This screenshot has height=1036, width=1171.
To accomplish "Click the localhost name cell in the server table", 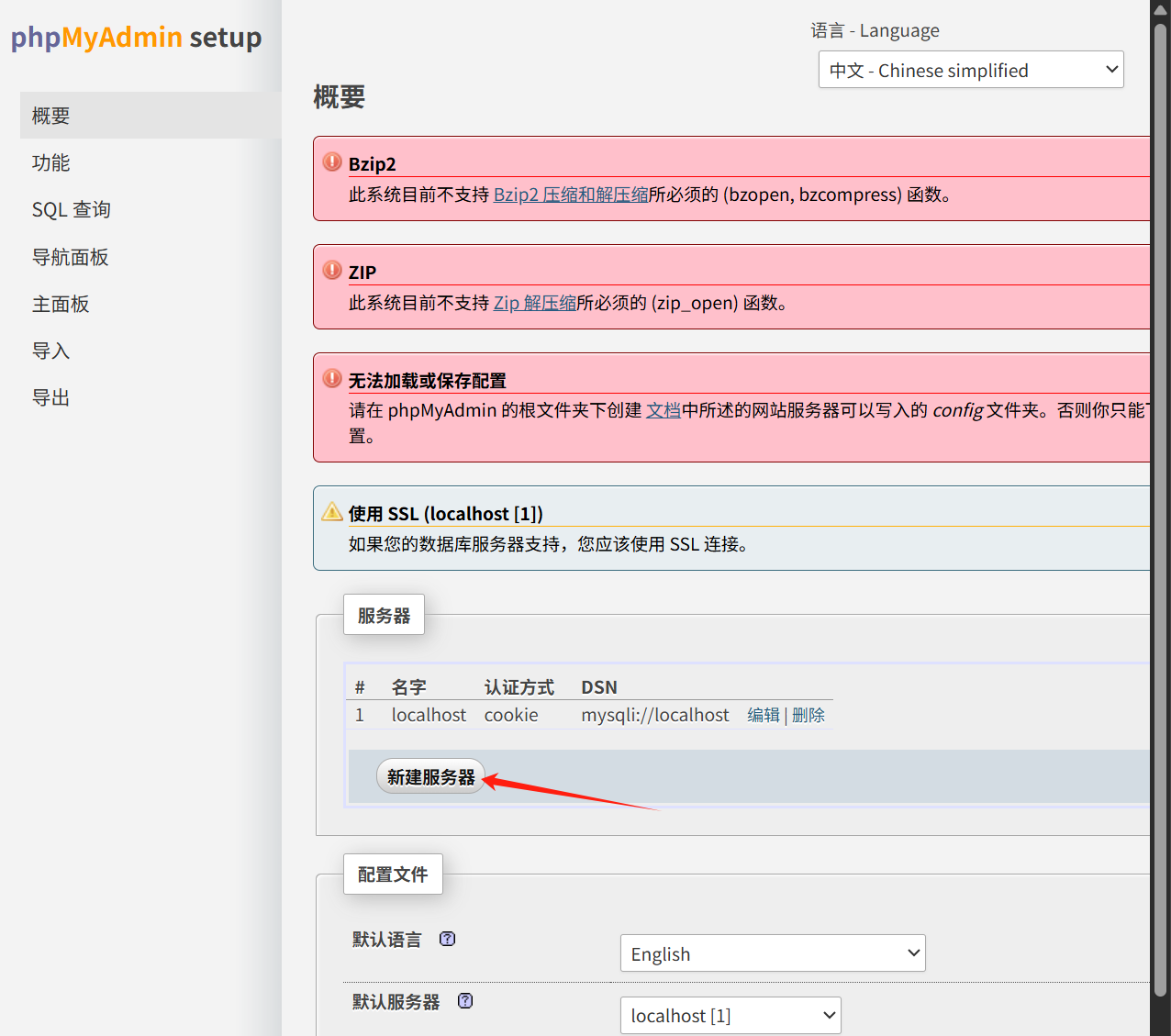I will pos(429,715).
